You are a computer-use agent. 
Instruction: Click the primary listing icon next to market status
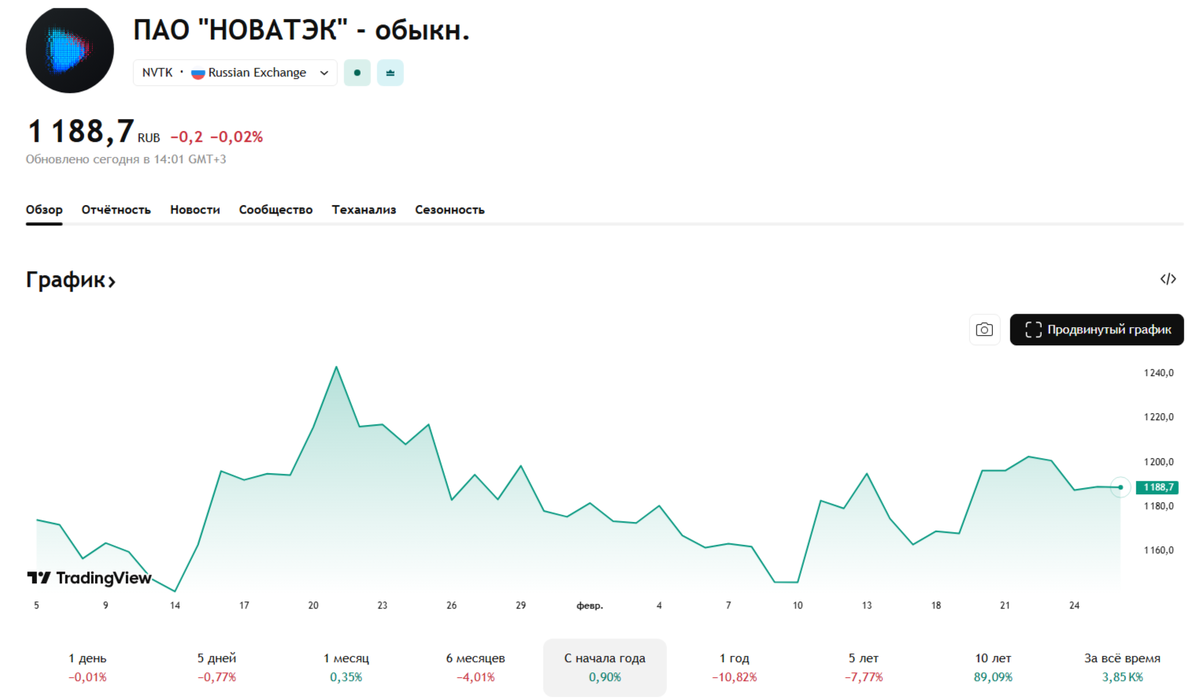pyautogui.click(x=390, y=73)
